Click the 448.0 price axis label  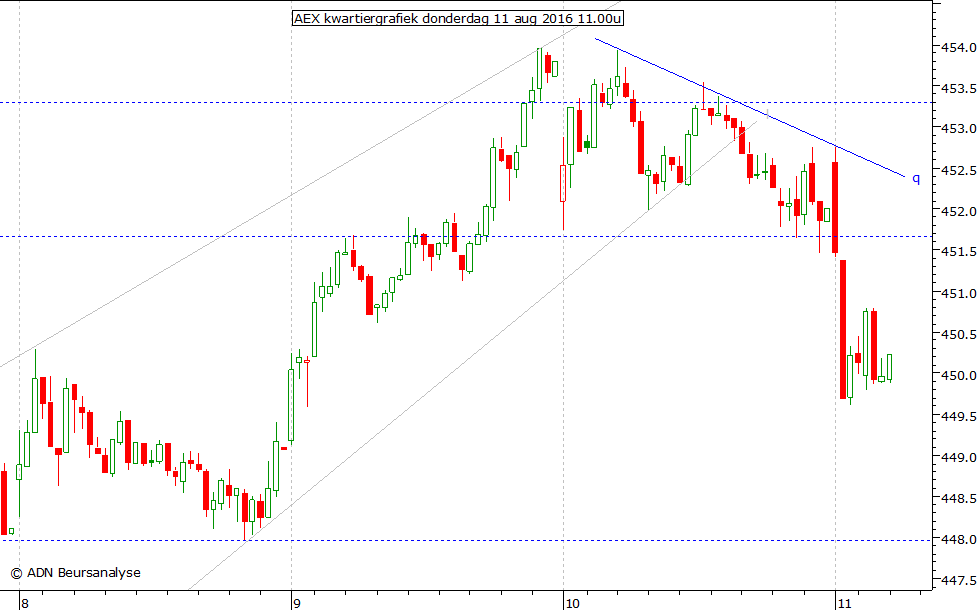pyautogui.click(x=959, y=539)
